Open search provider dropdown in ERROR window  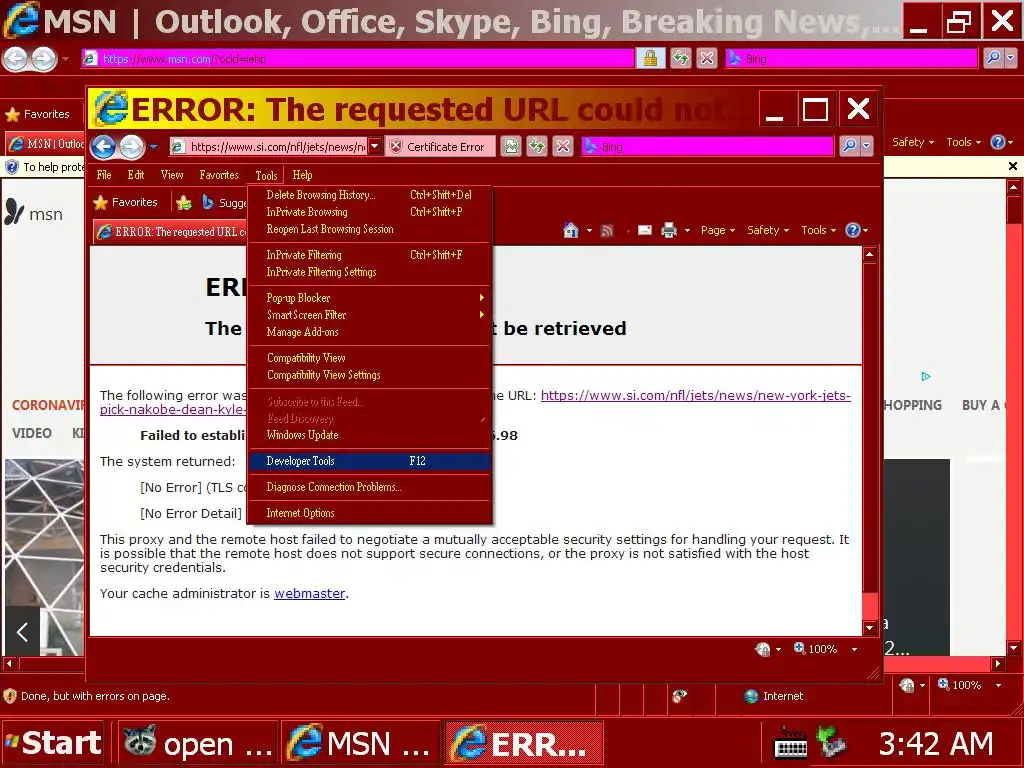point(867,146)
